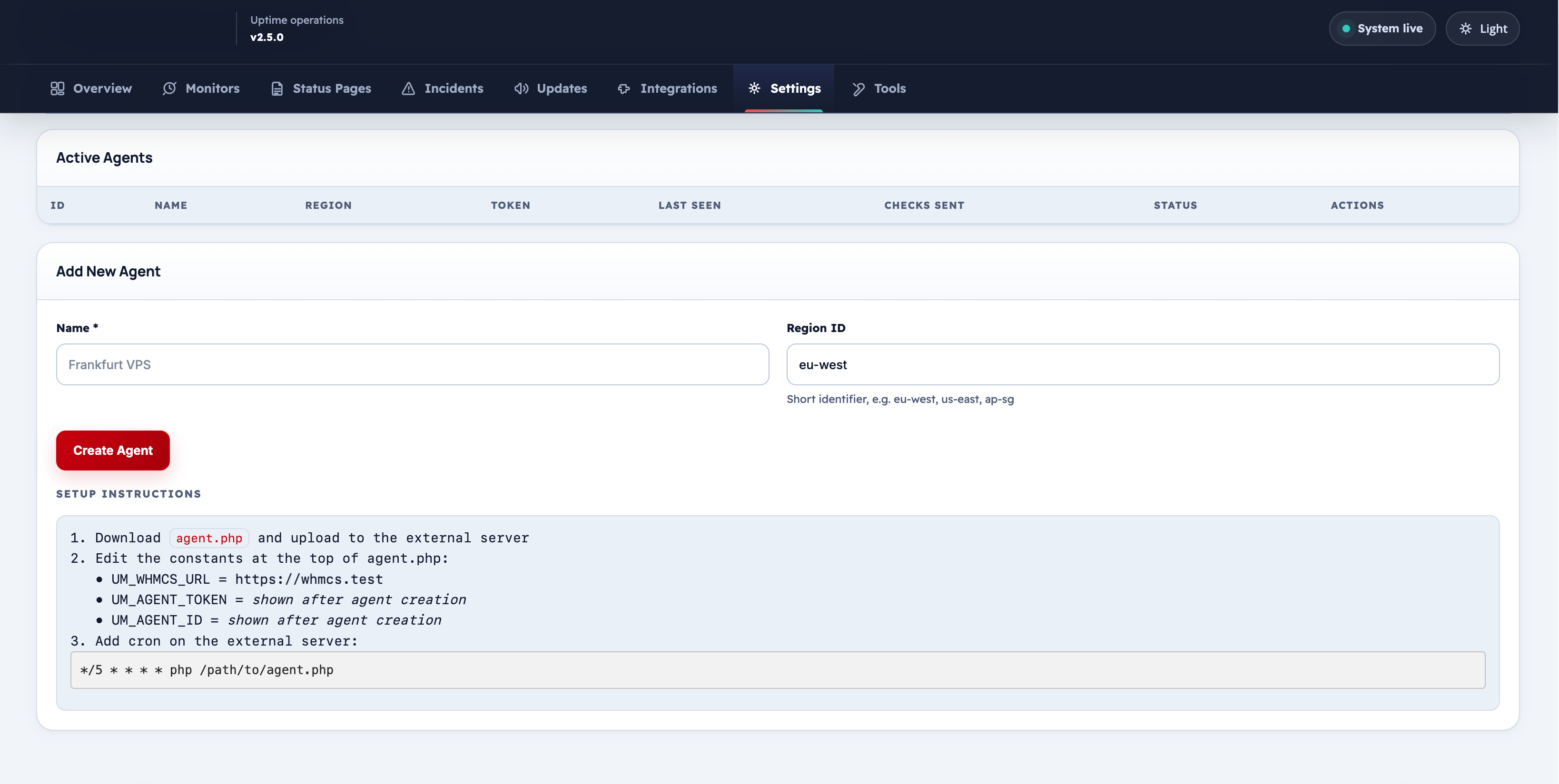Navigate to the Updates tab

pos(551,88)
